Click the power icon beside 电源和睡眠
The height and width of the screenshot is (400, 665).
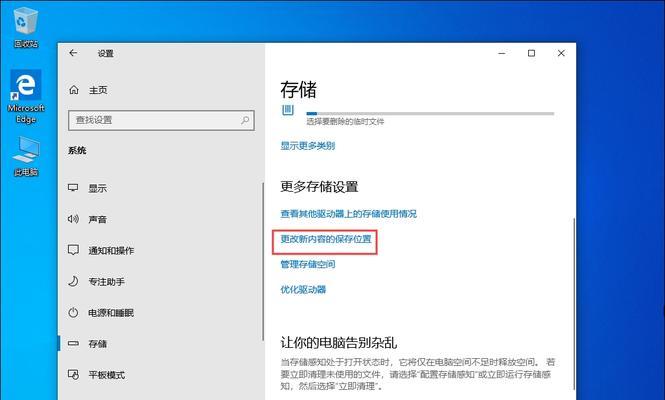73,313
